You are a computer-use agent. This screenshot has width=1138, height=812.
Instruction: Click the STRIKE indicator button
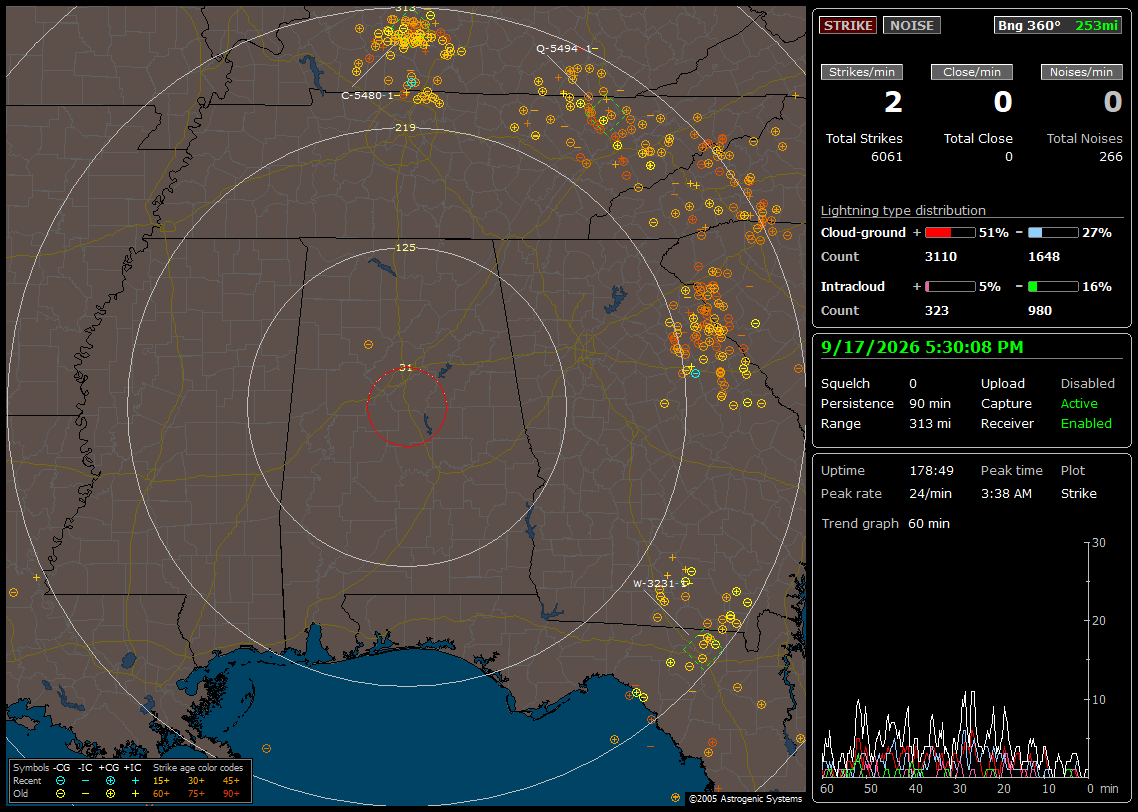[848, 25]
